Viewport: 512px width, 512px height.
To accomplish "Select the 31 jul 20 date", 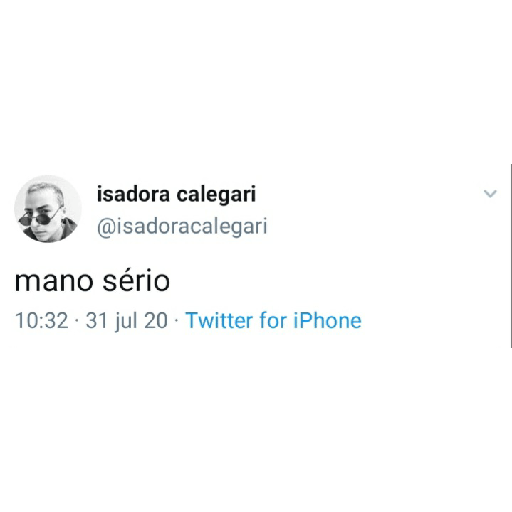I will pos(127,321).
